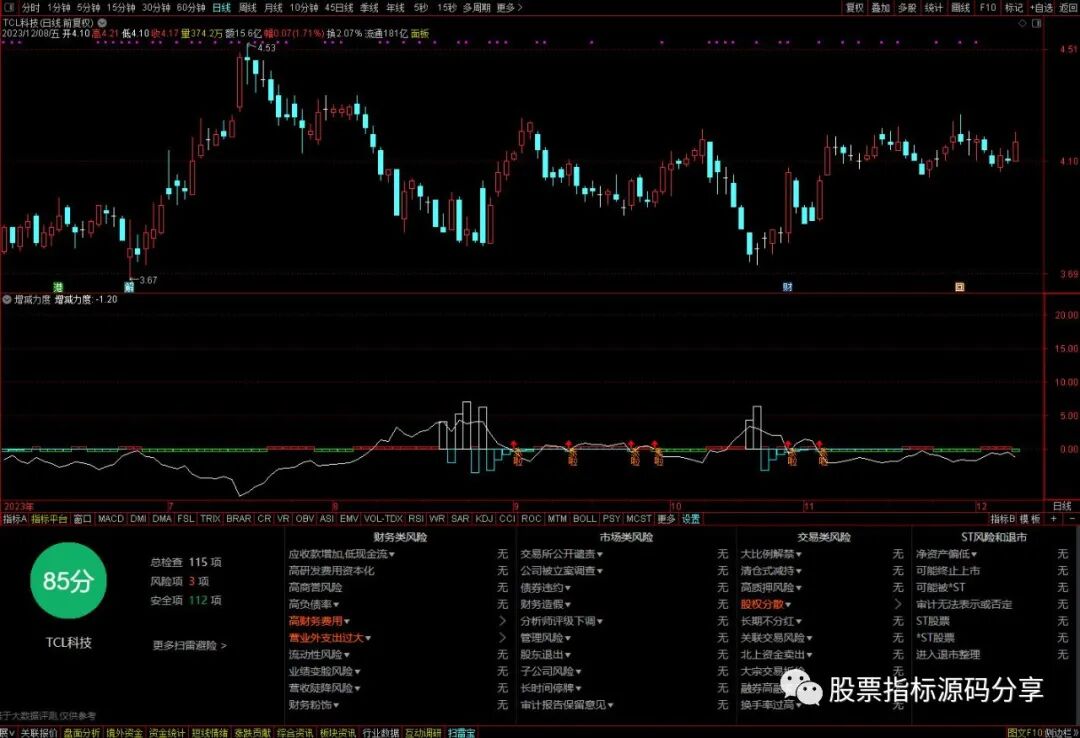Click the 港 marker icon below the candlesticks
Viewport: 1080px width, 738px height.
coord(59,286)
